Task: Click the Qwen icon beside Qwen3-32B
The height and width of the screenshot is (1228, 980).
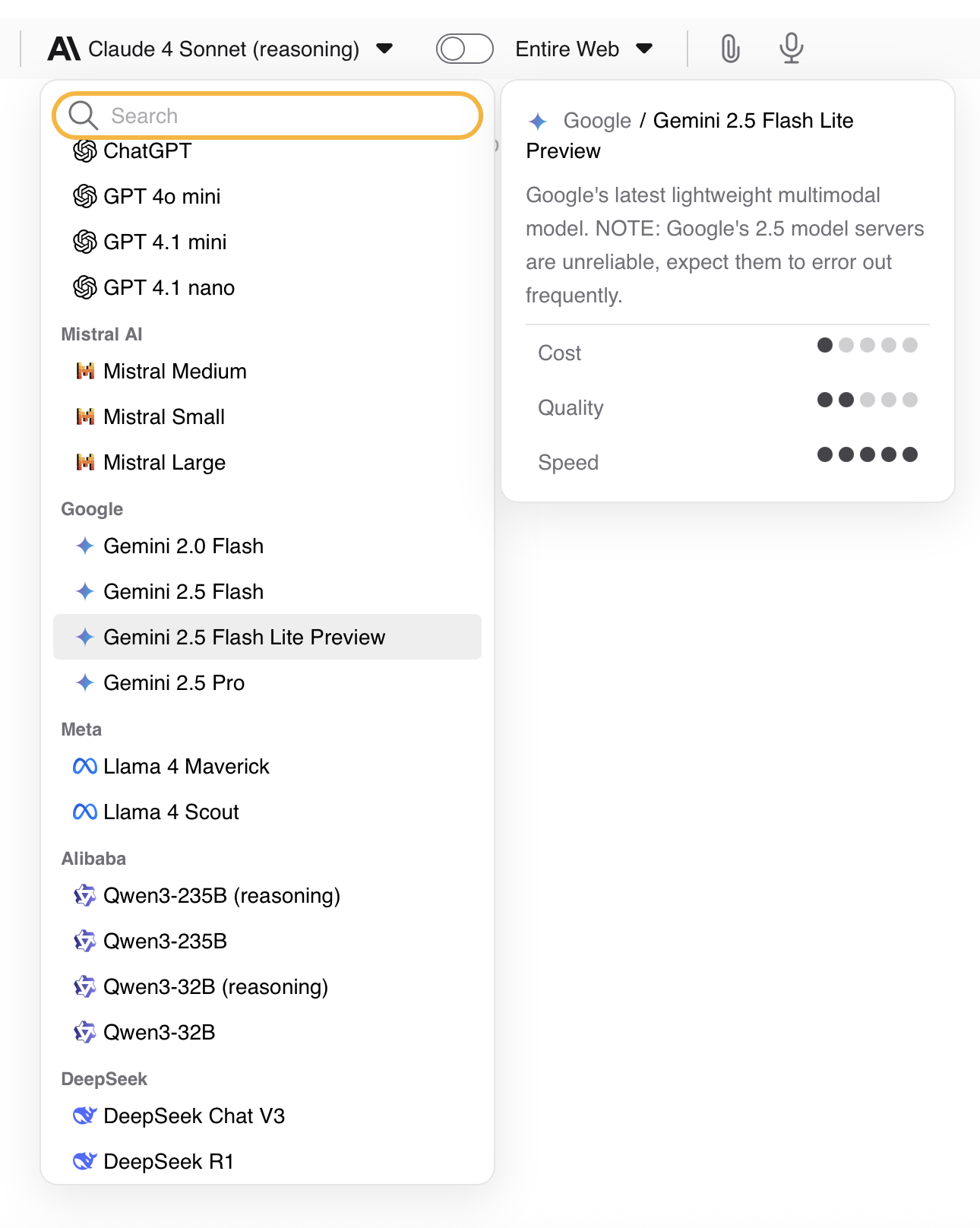Action: pyautogui.click(x=84, y=1032)
